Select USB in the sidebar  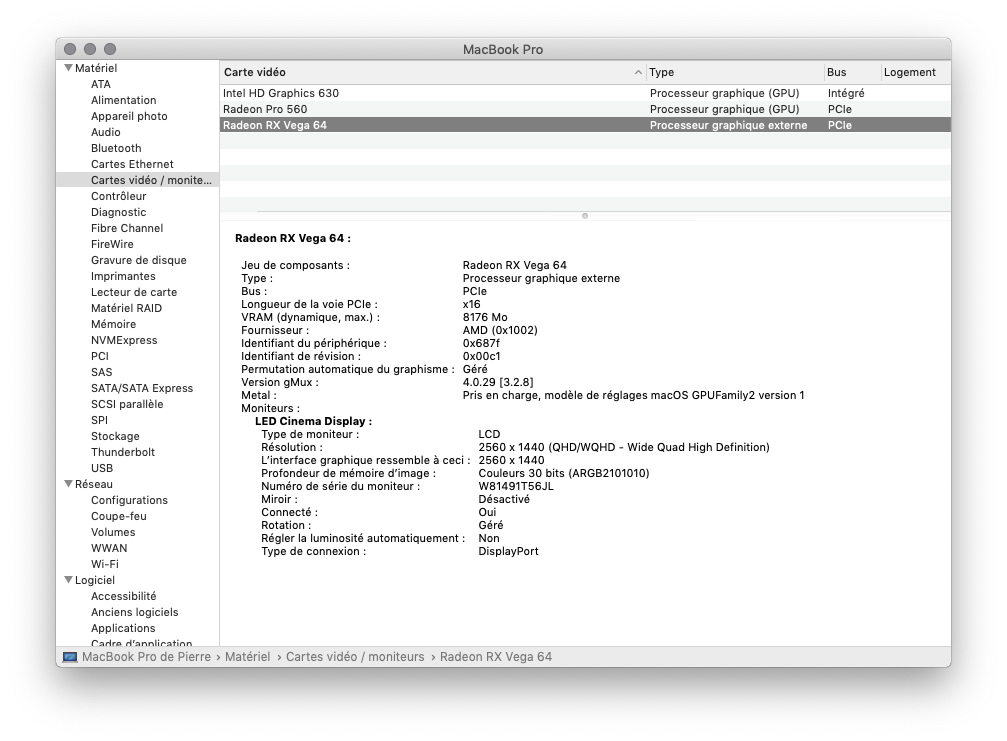101,468
